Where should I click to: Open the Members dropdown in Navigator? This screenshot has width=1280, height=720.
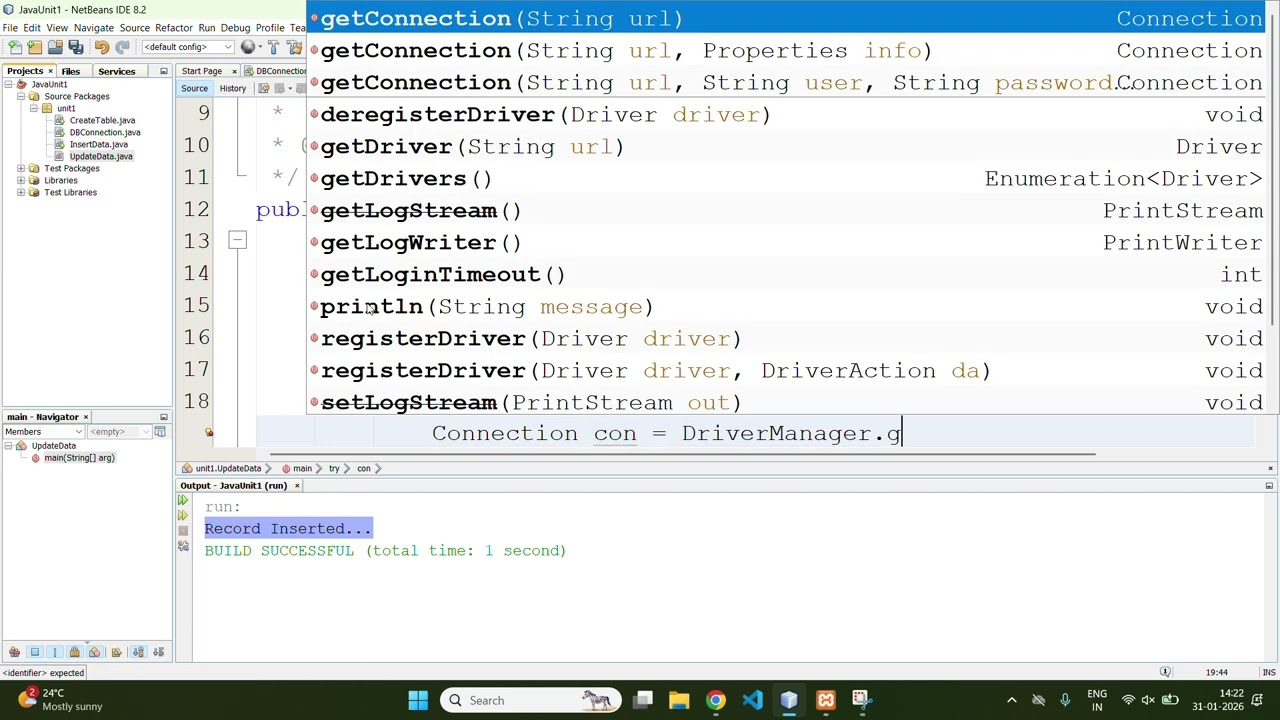pos(43,432)
